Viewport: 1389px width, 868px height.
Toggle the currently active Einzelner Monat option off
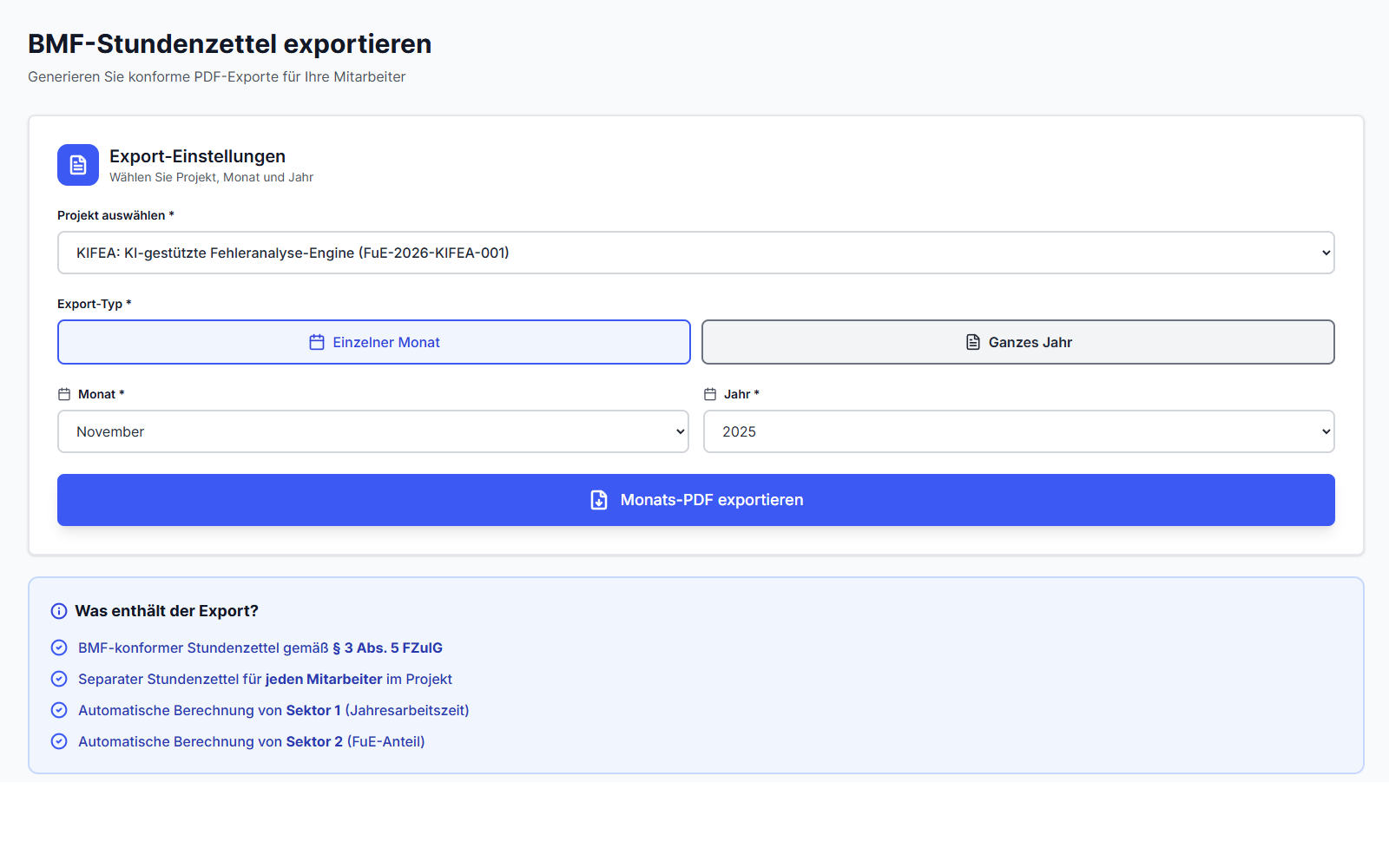373,342
